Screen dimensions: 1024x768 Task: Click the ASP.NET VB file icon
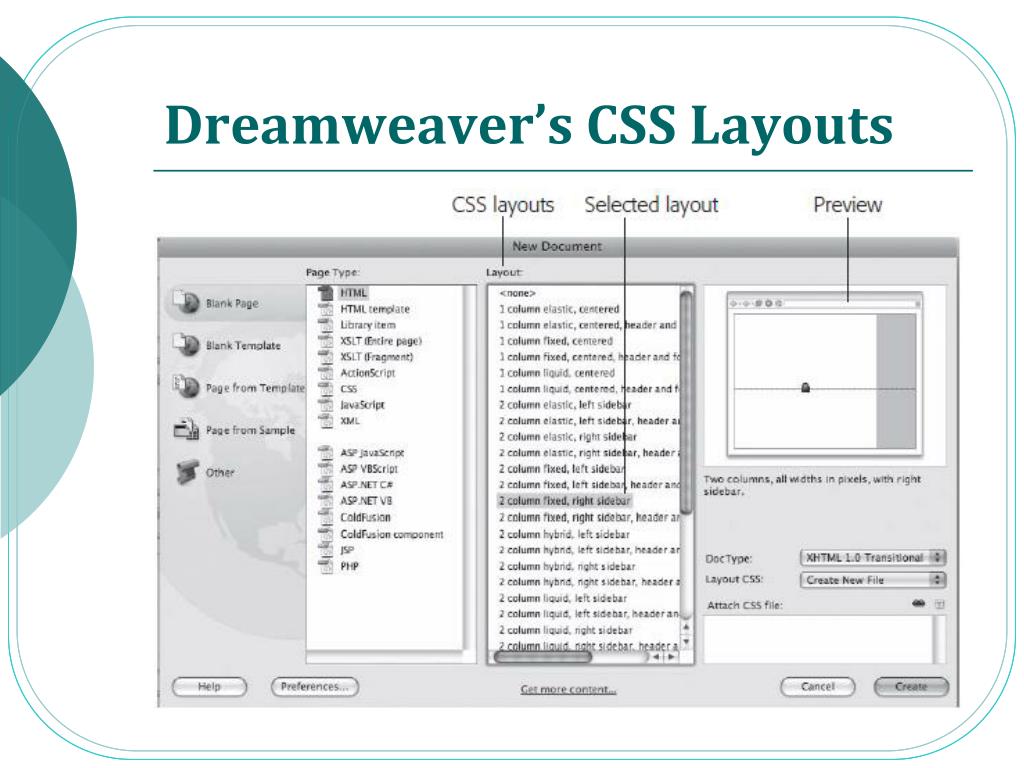325,501
